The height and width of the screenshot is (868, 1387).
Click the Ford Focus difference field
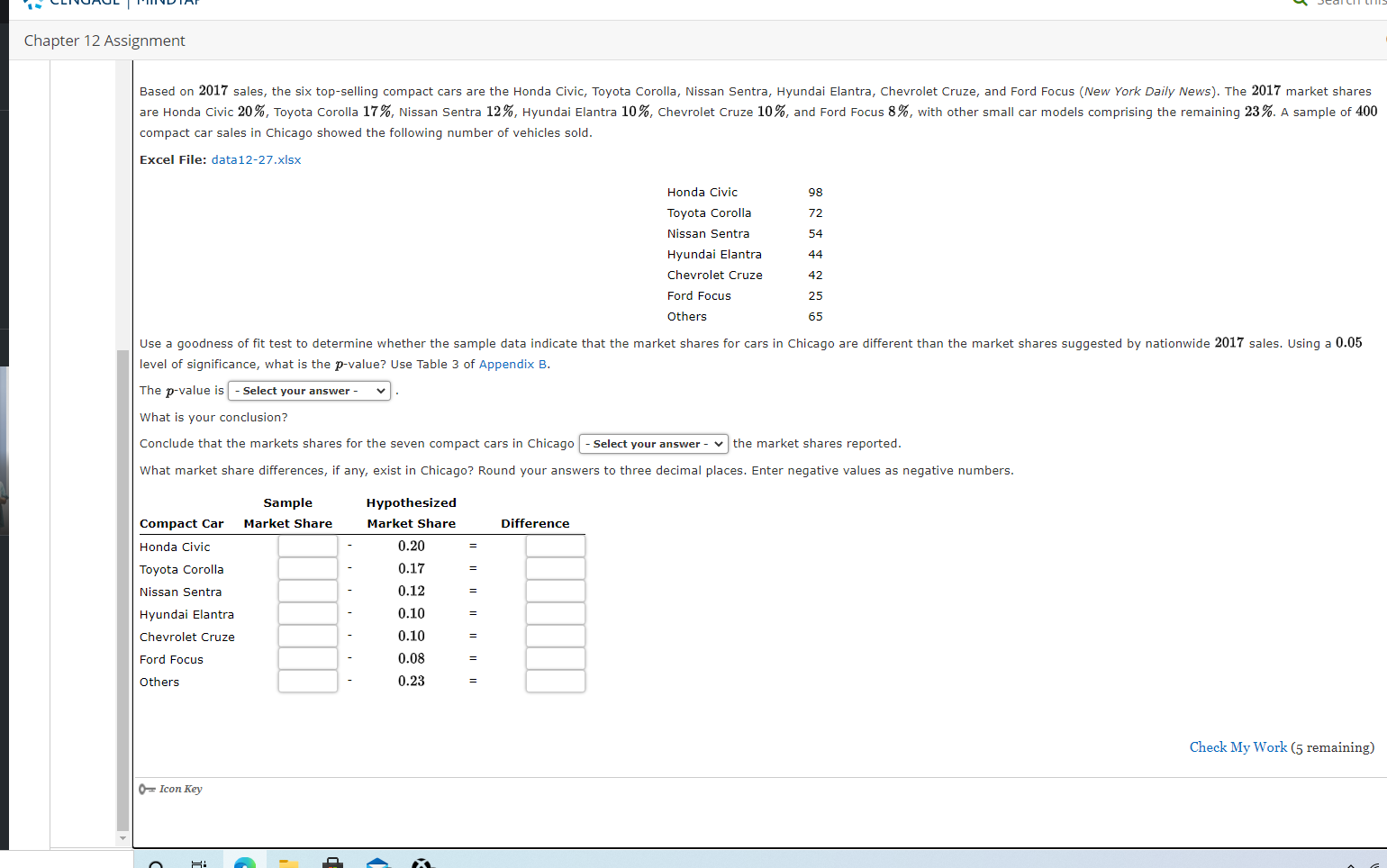(556, 658)
